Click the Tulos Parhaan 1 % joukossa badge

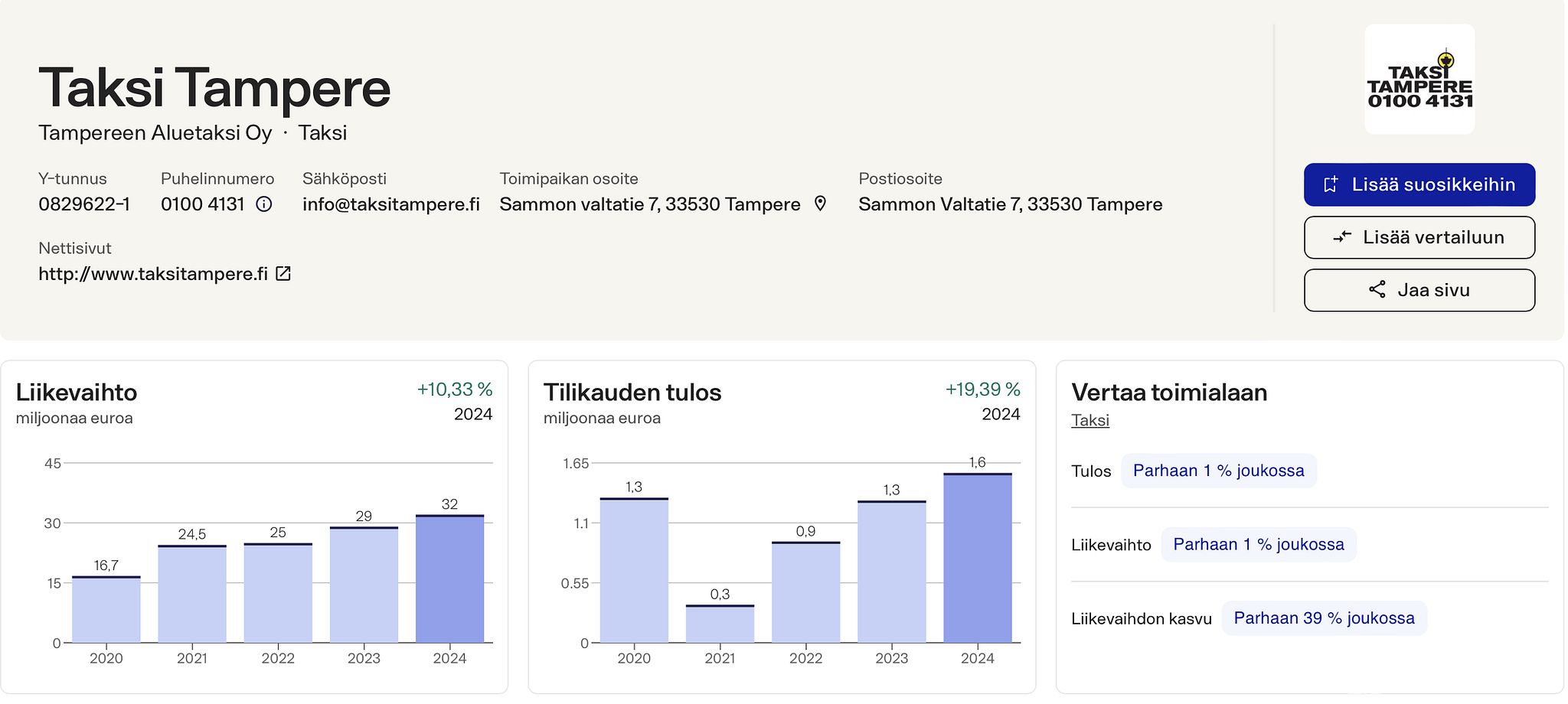click(1219, 471)
